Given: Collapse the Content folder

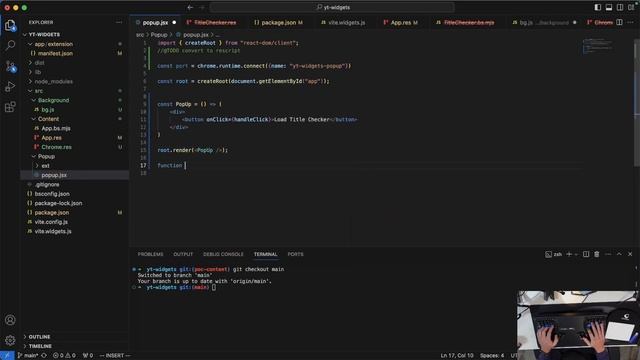Looking at the screenshot, I should 48,119.
